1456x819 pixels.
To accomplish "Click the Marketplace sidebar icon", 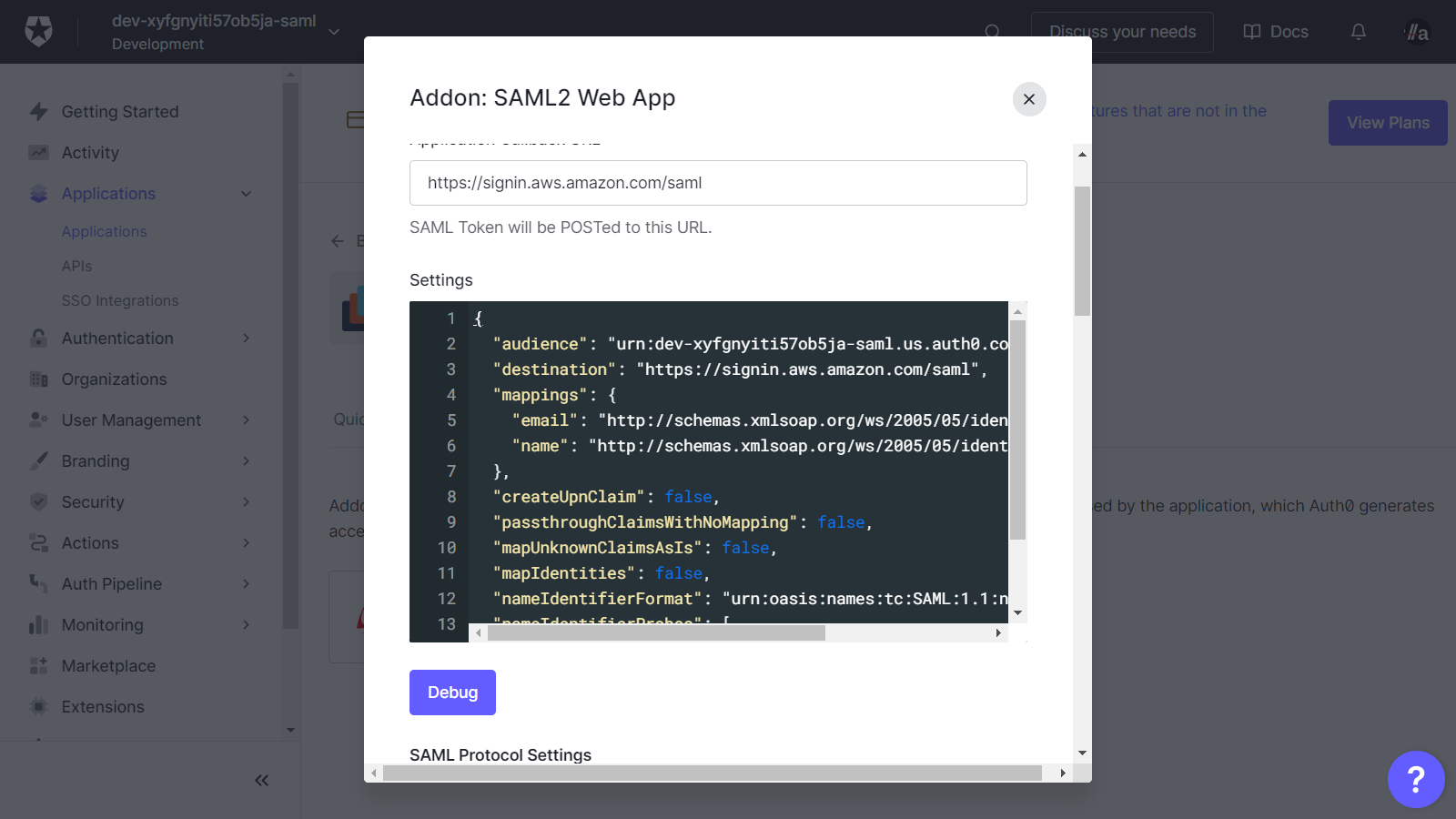I will pos(38,666).
